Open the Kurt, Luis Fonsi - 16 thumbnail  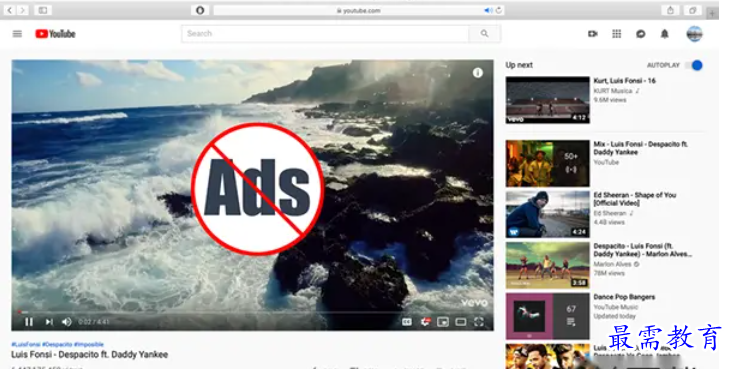pos(548,100)
